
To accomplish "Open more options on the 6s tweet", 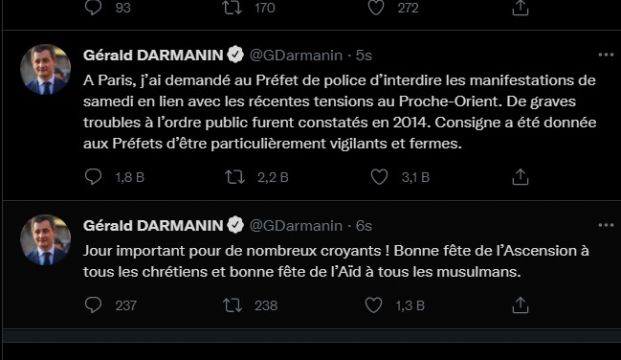I will (606, 225).
